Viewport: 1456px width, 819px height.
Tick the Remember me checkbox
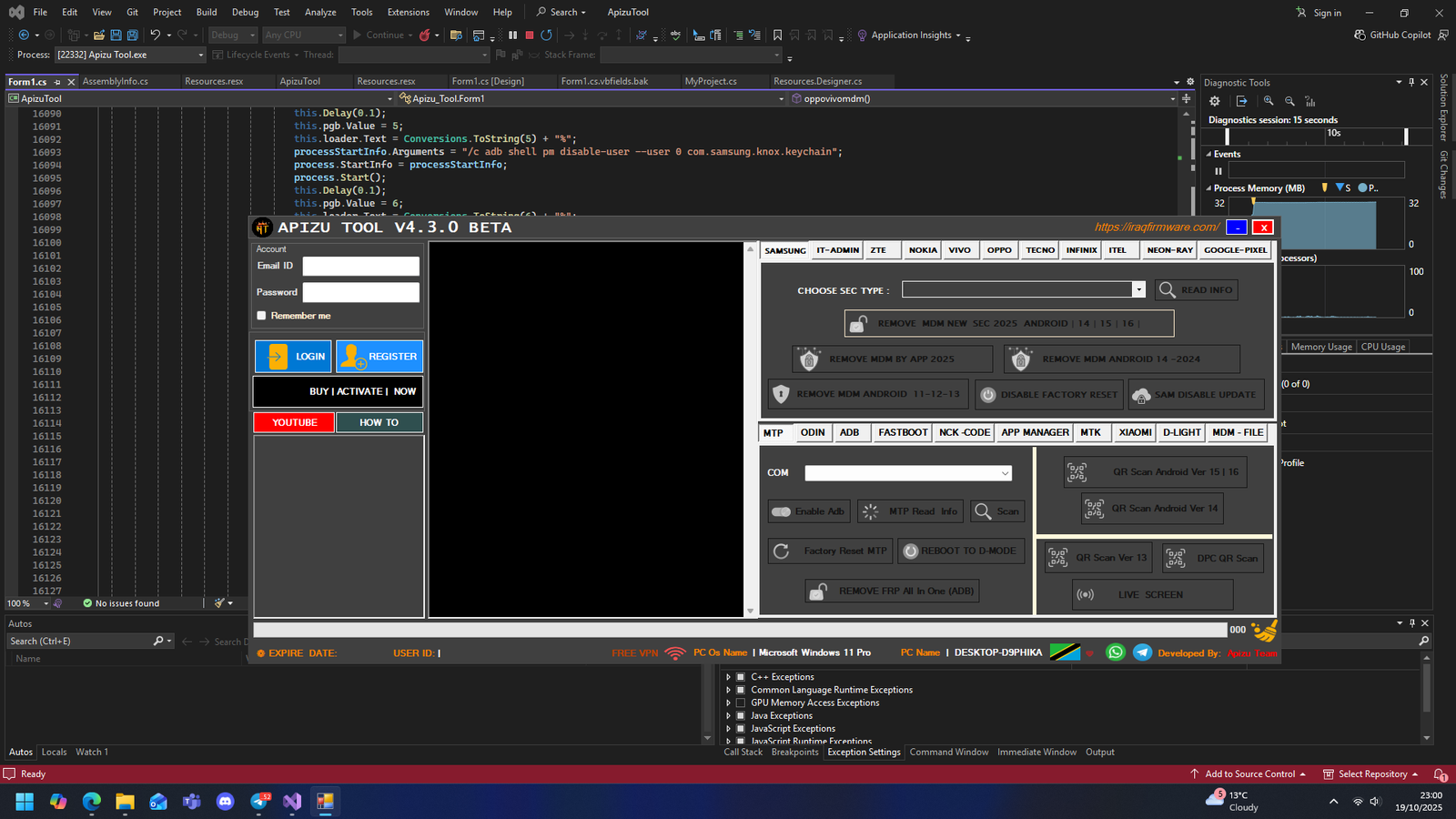tap(262, 316)
